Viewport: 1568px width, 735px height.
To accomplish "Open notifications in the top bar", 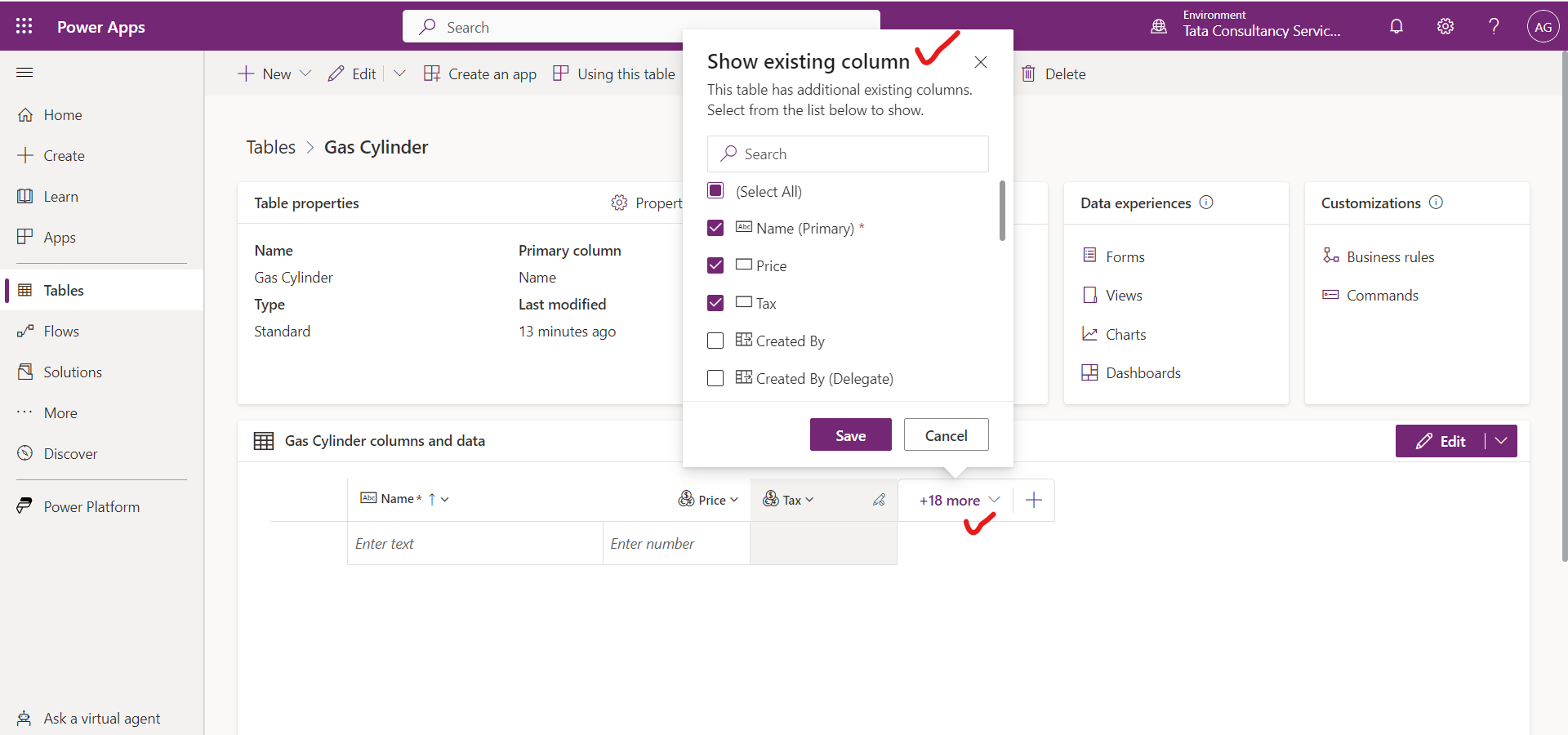I will tap(1396, 26).
